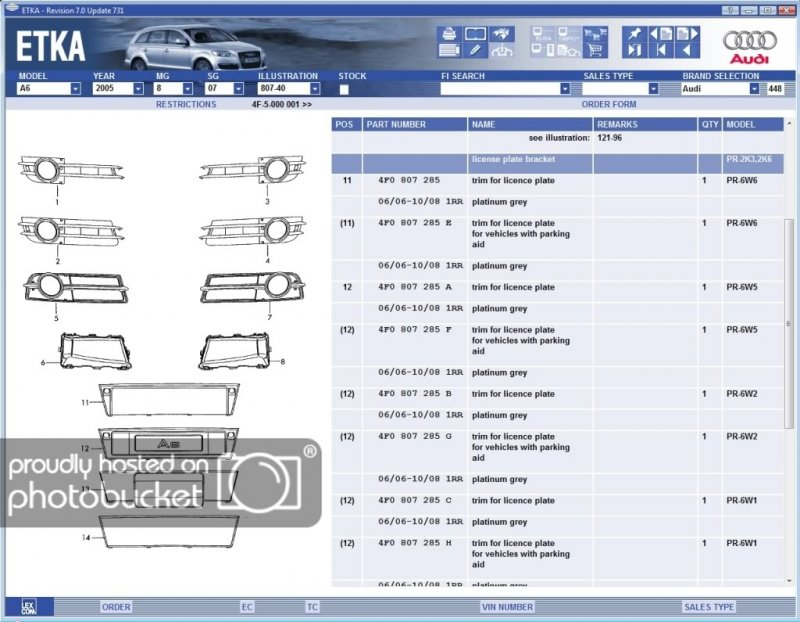
Task: Click the keyboard icon in toolbar
Action: pos(448,50)
